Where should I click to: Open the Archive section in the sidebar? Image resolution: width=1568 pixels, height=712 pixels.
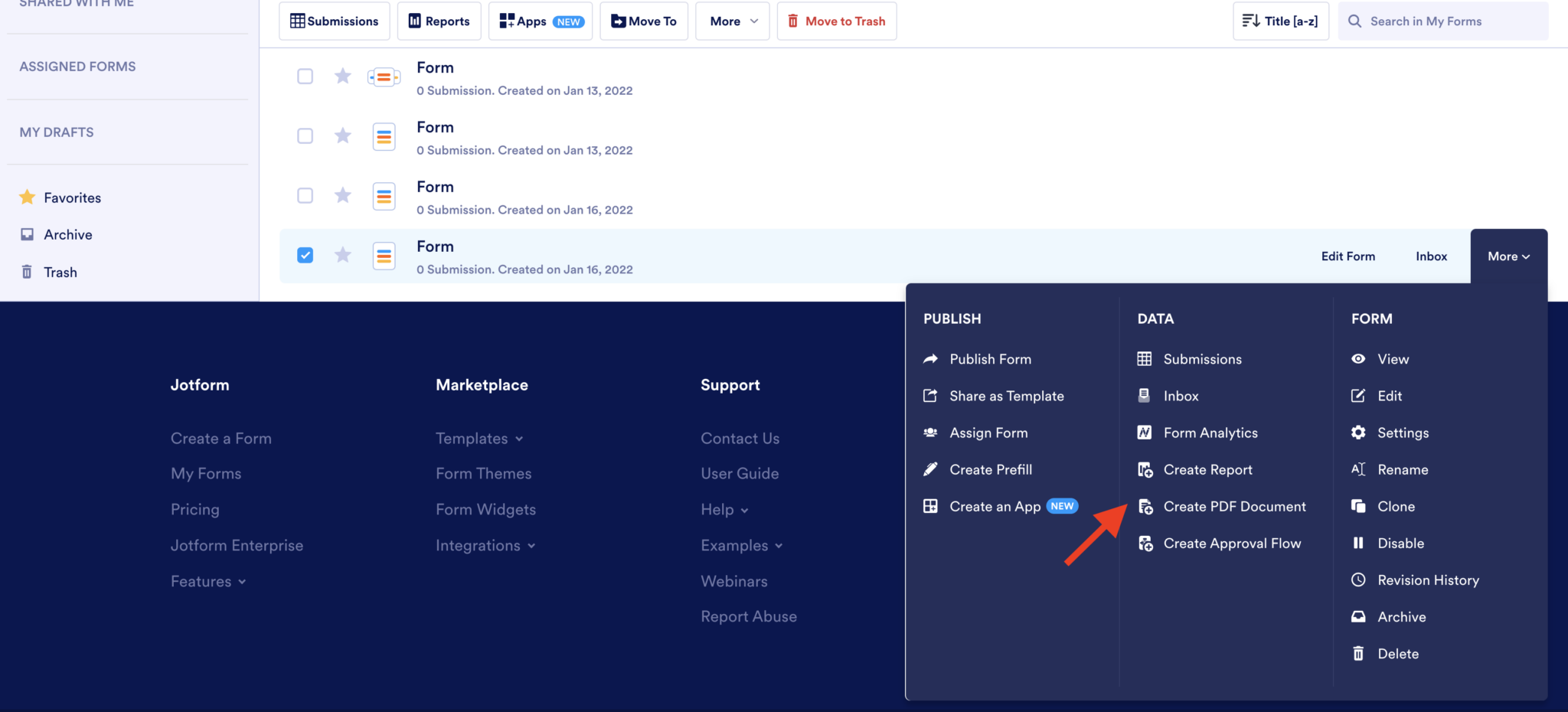(67, 234)
